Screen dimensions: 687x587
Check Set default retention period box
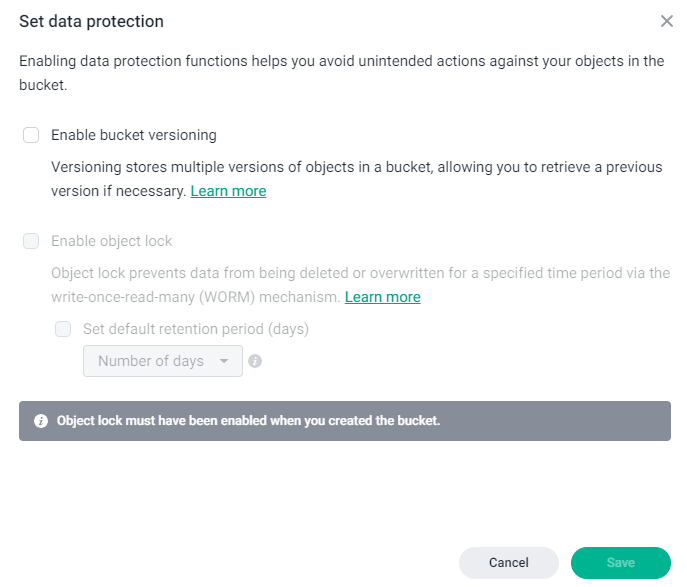(63, 329)
